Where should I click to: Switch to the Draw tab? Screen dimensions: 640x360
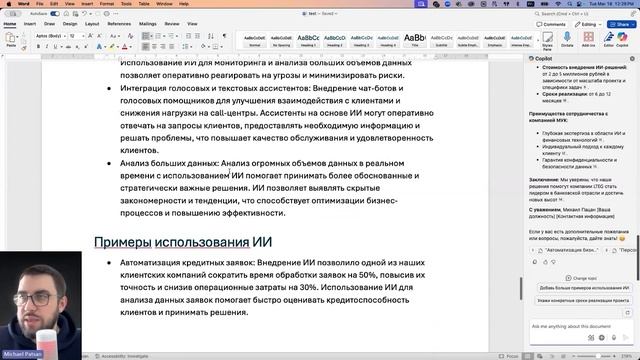click(x=49, y=24)
